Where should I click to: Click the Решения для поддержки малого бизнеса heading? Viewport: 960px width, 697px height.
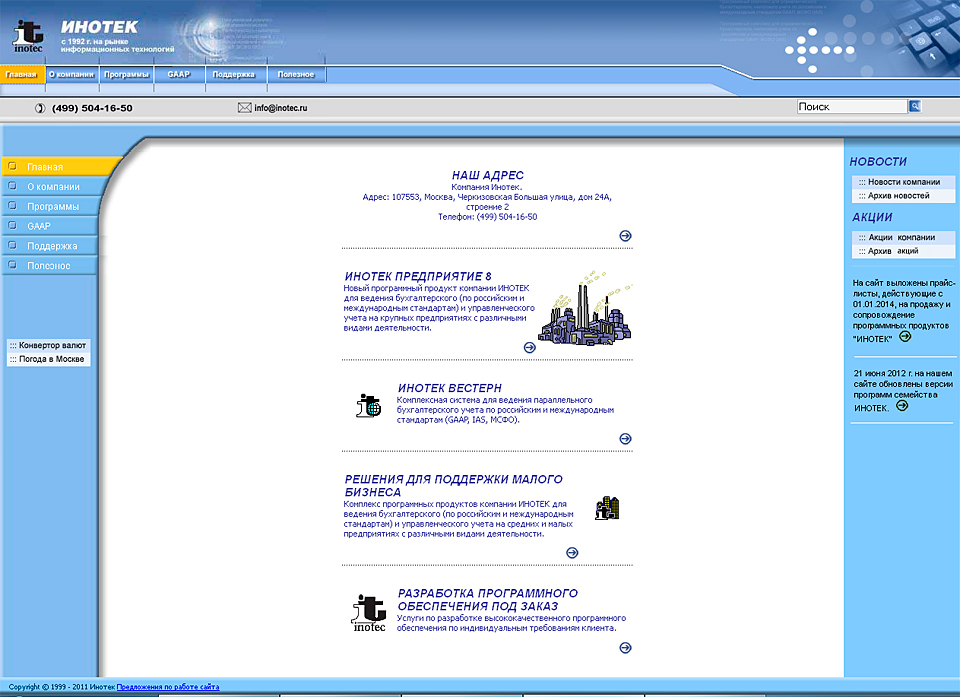[x=454, y=486]
